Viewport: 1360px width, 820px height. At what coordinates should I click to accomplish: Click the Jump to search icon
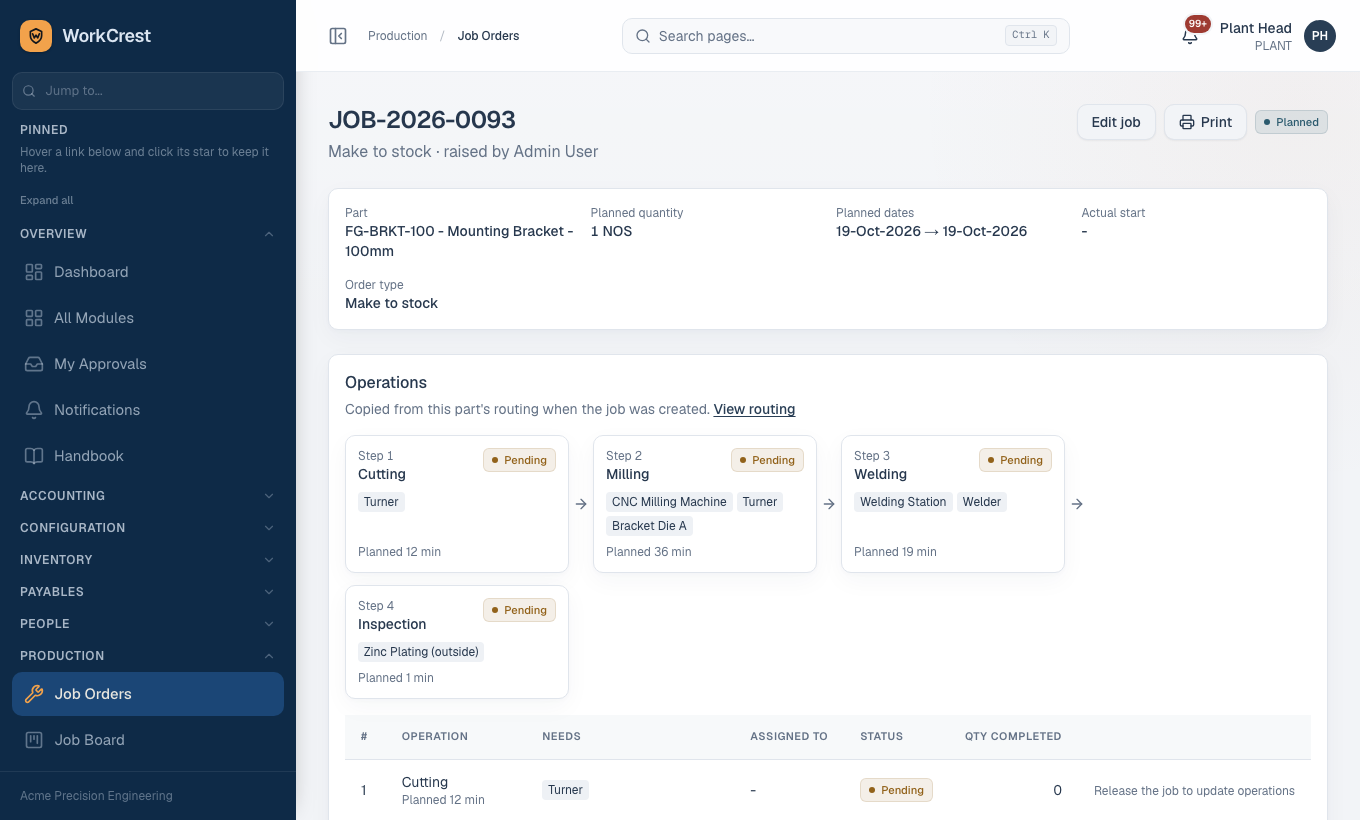coord(31,90)
